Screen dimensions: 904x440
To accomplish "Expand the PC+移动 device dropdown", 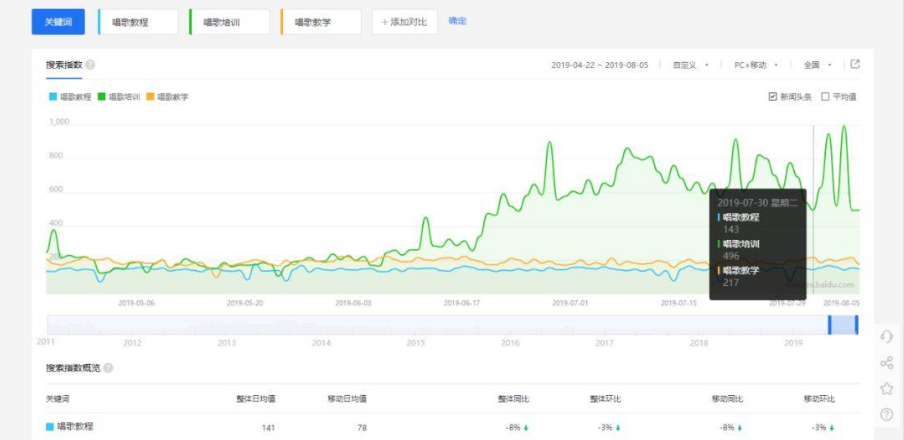I will 756,65.
